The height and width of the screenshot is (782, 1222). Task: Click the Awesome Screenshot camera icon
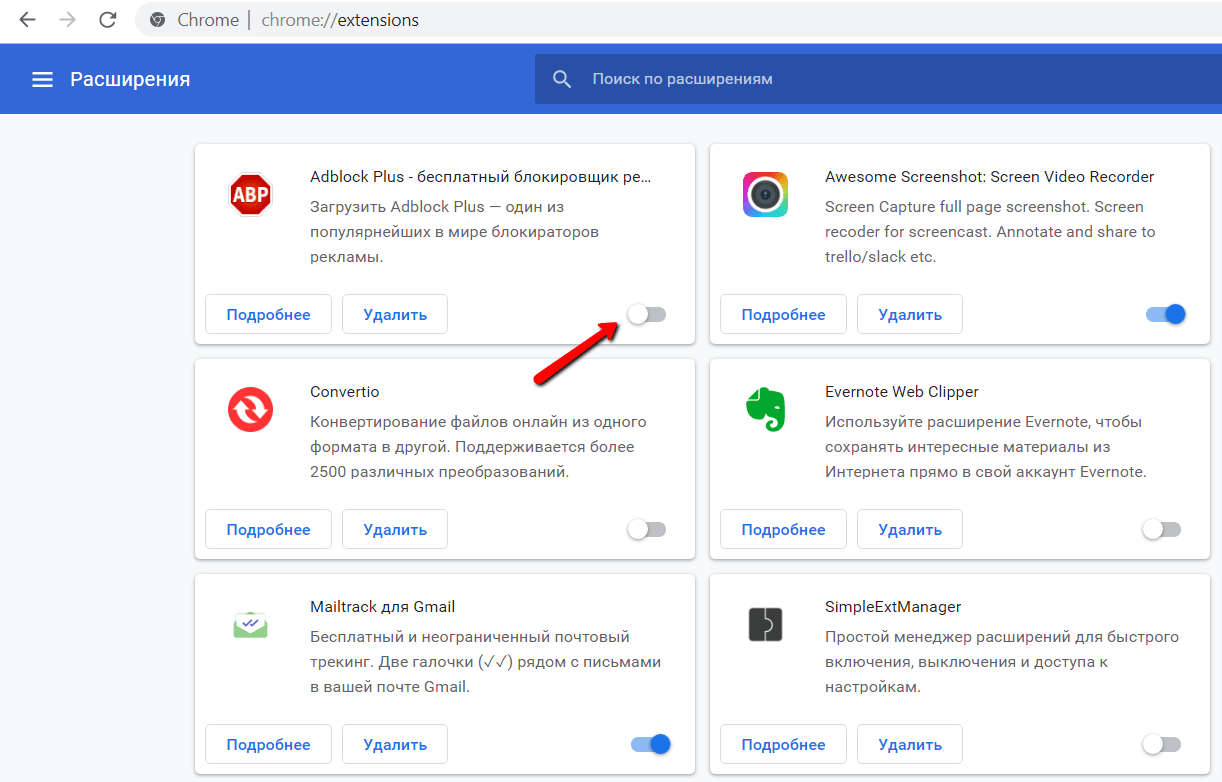765,194
